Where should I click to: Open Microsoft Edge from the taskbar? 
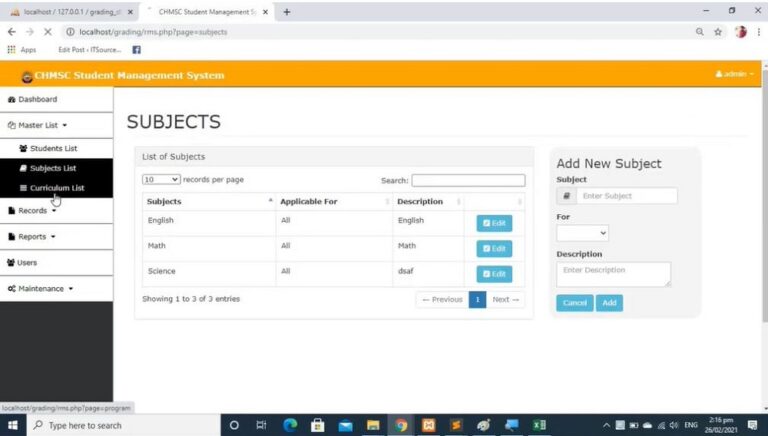click(x=290, y=425)
